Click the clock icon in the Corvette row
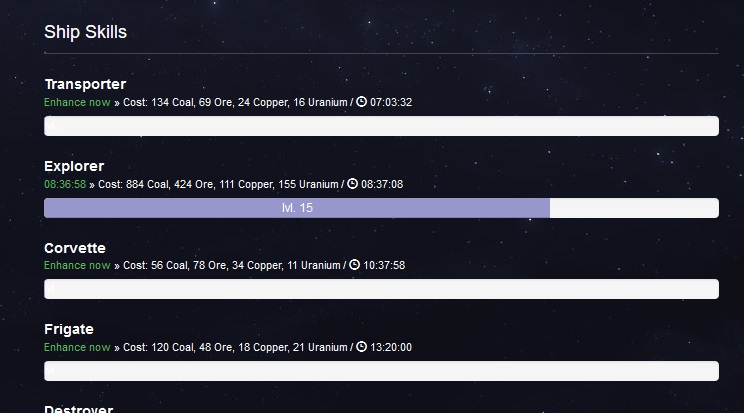This screenshot has height=413, width=744. [x=355, y=265]
